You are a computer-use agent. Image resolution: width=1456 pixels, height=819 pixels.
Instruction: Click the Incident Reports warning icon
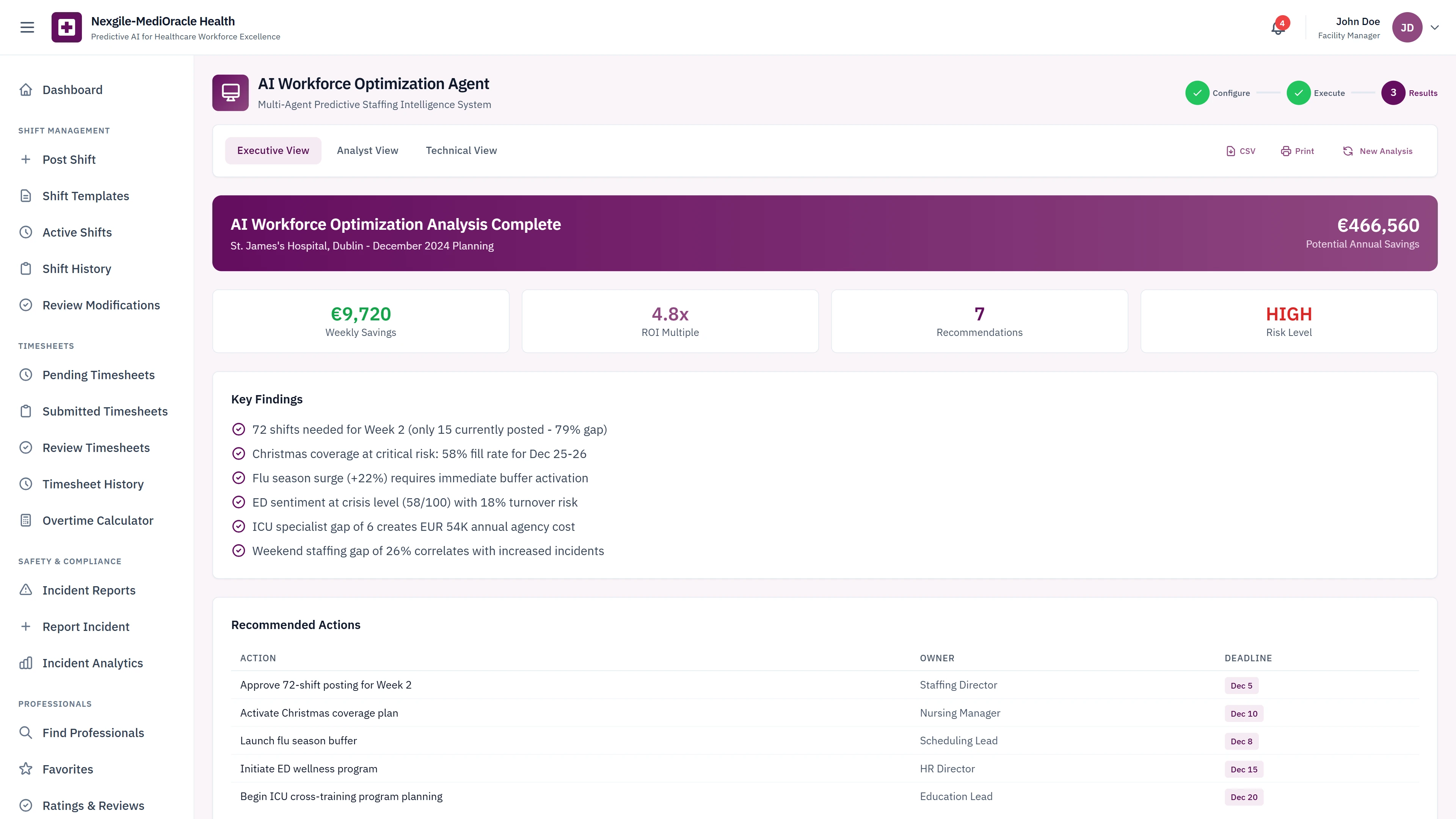click(26, 590)
